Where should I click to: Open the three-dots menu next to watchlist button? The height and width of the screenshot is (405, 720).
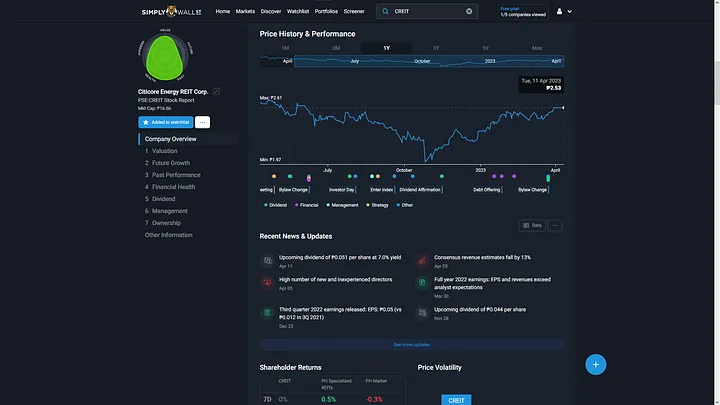click(202, 122)
